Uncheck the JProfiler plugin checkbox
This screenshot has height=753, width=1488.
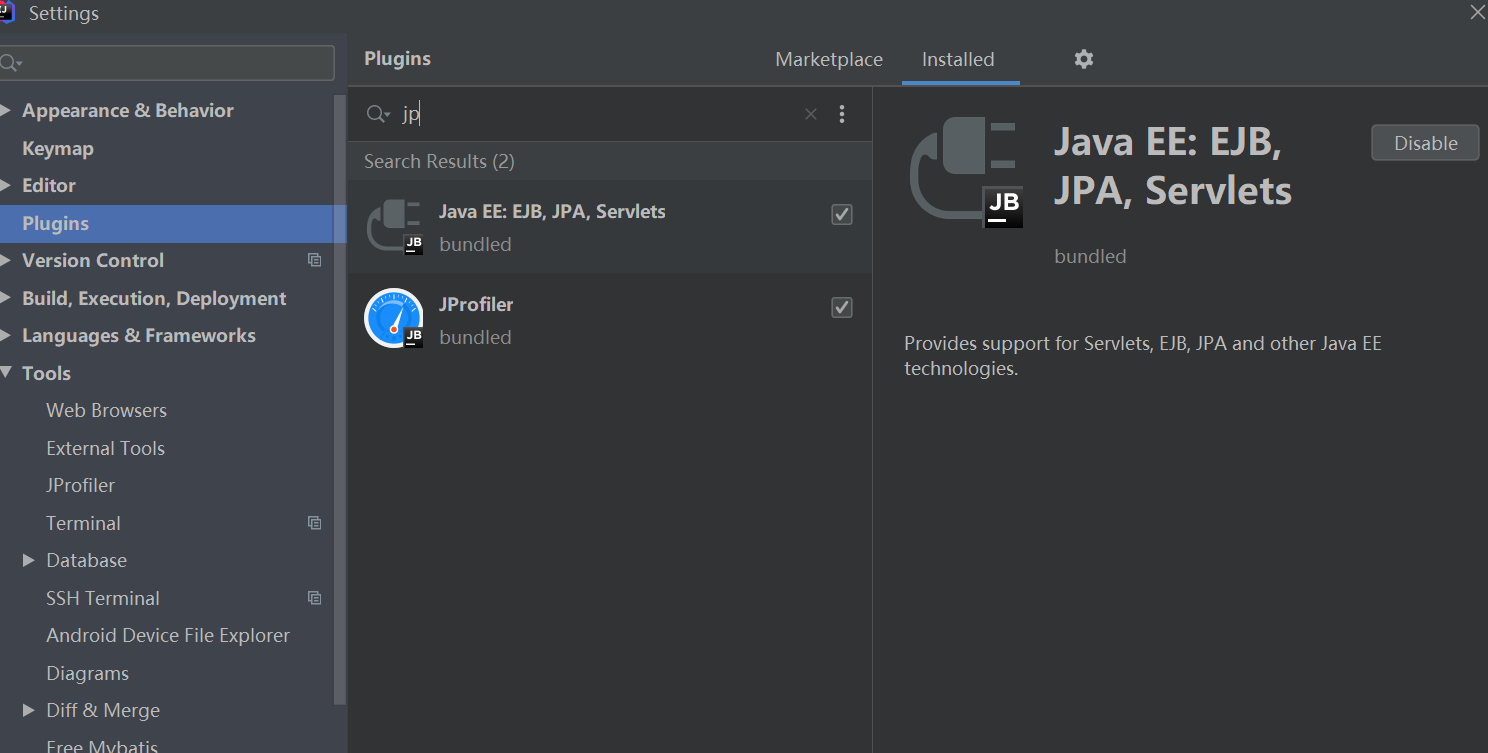[x=842, y=307]
